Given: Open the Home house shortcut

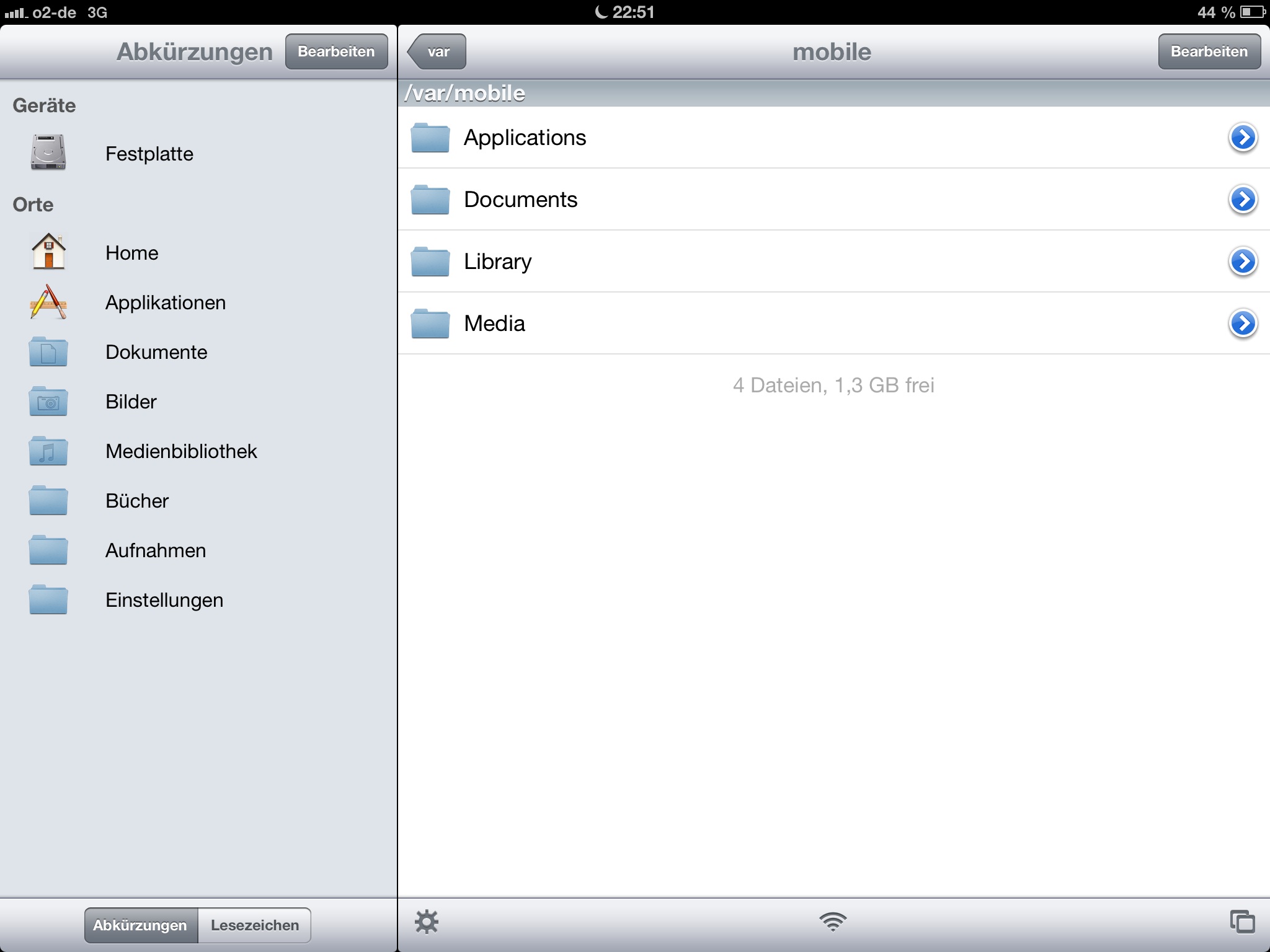Looking at the screenshot, I should point(48,252).
